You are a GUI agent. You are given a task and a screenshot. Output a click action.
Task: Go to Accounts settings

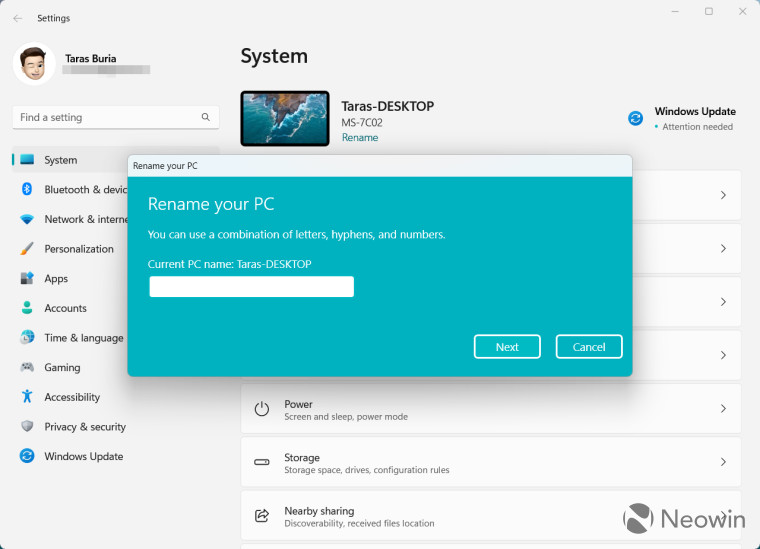click(x=70, y=308)
